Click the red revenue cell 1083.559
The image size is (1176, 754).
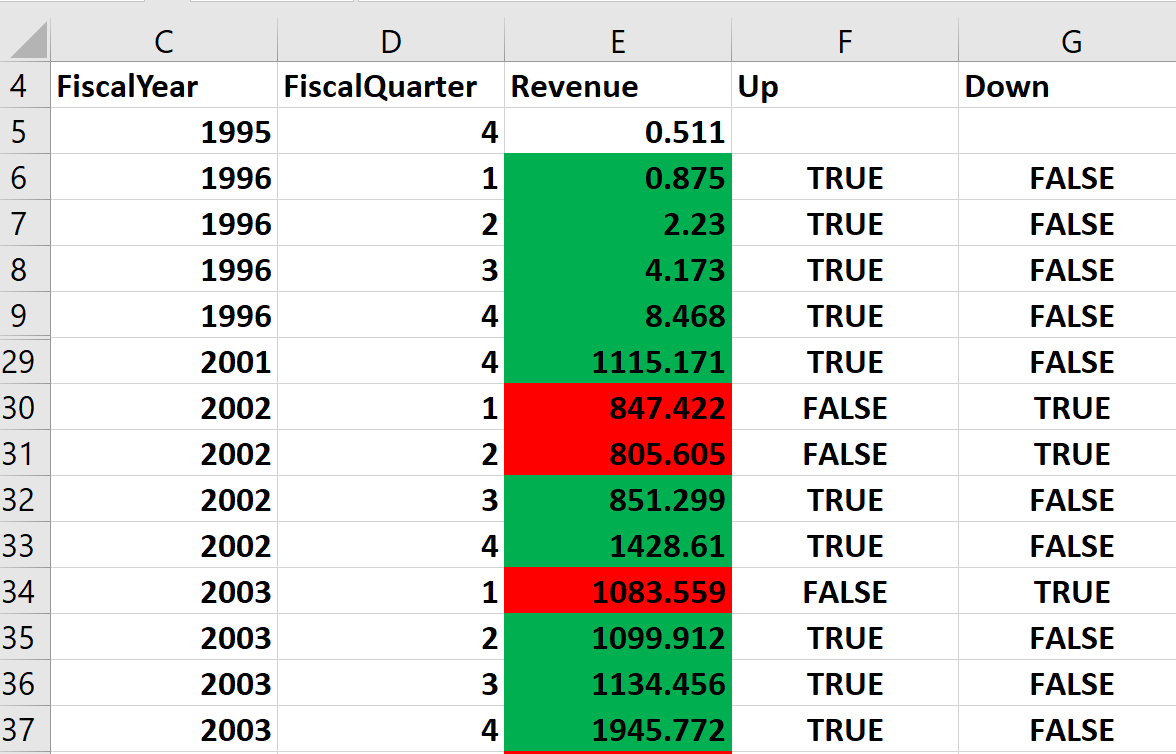coord(618,592)
